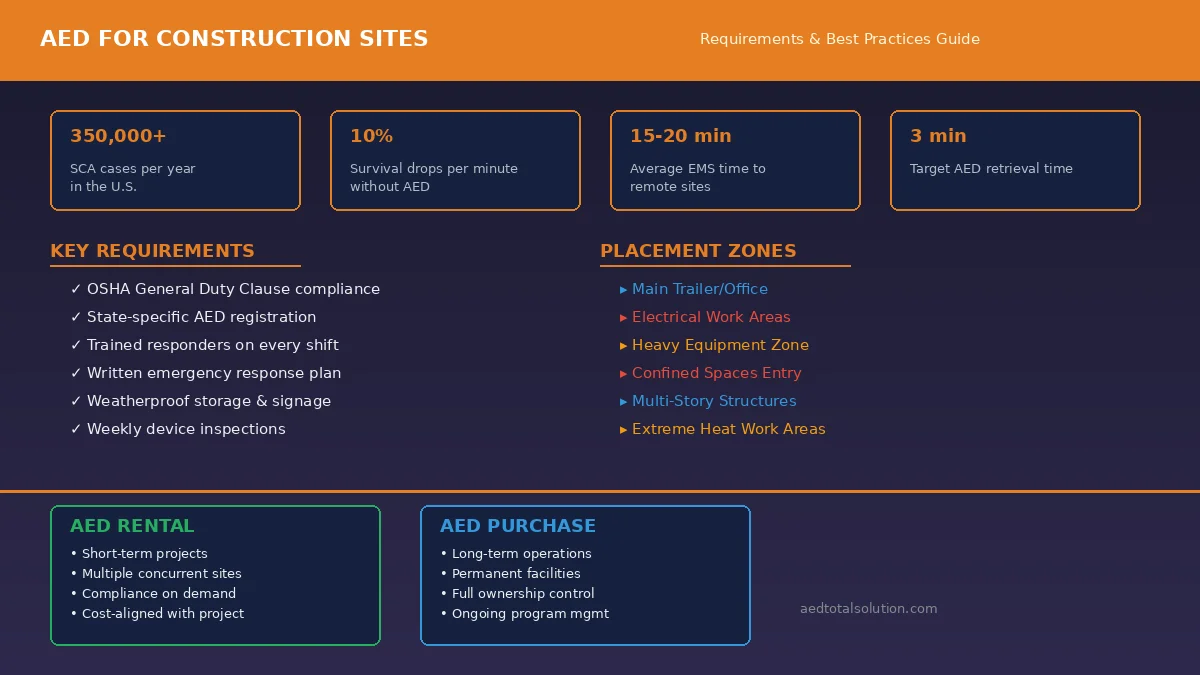This screenshot has width=1200, height=675.
Task: Click the Confined Spaces Entry link
Action: click(716, 373)
